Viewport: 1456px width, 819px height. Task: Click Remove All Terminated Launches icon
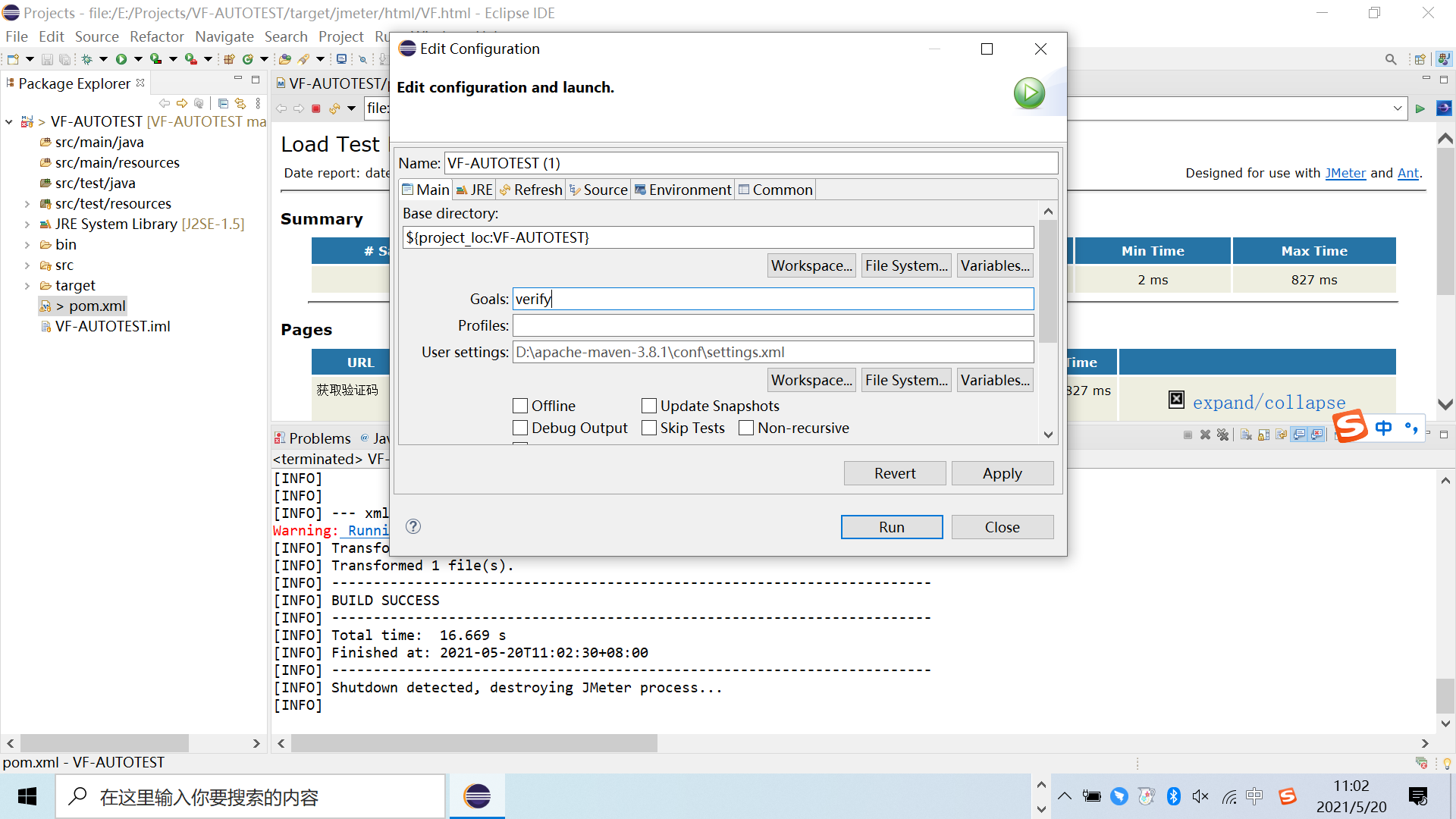[1222, 435]
